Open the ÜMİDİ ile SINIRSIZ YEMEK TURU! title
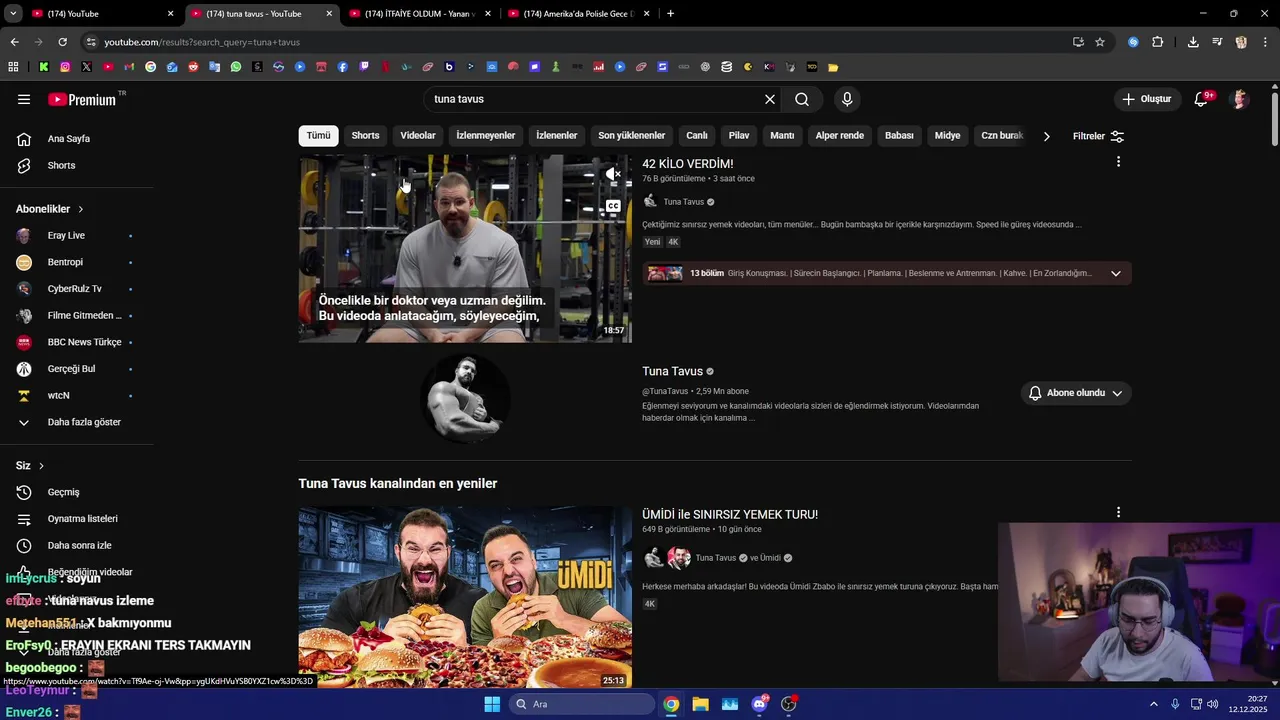Viewport: 1280px width, 720px height. [x=730, y=515]
